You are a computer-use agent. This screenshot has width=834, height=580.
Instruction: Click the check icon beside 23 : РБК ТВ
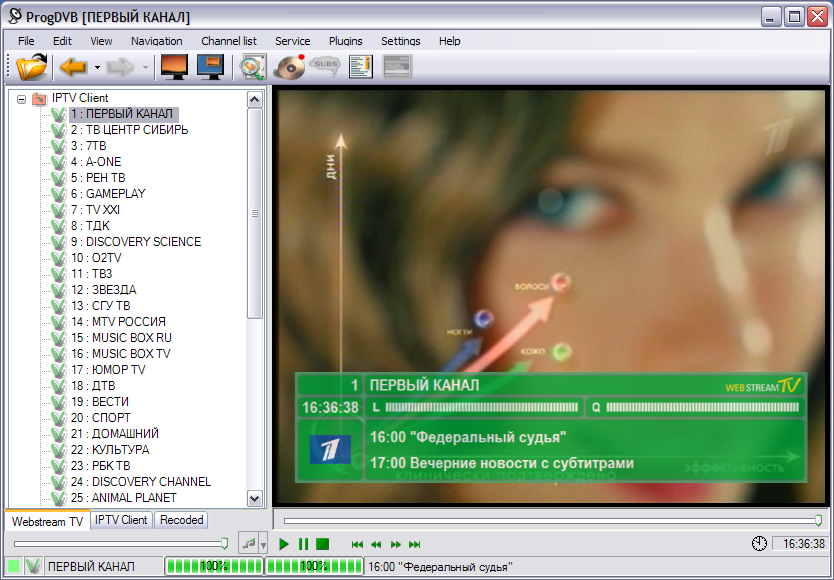59,466
